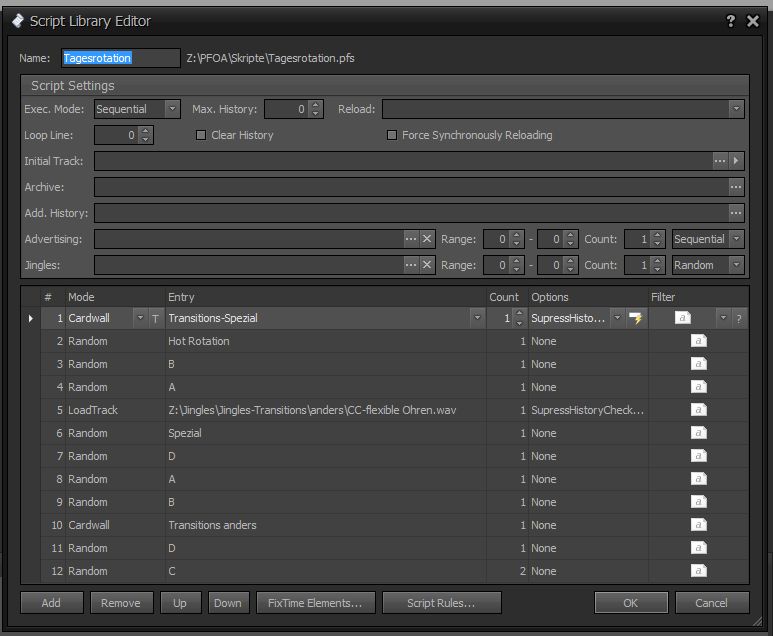Screen dimensions: 773x636
Task: Open filter icon for row 12 C
Action: pyautogui.click(x=698, y=571)
